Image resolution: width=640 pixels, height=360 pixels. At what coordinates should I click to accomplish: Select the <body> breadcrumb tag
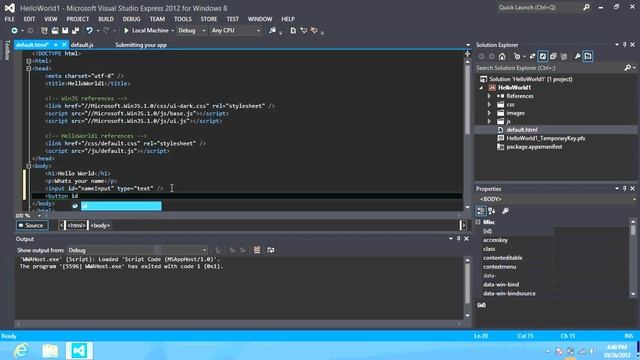click(100, 225)
